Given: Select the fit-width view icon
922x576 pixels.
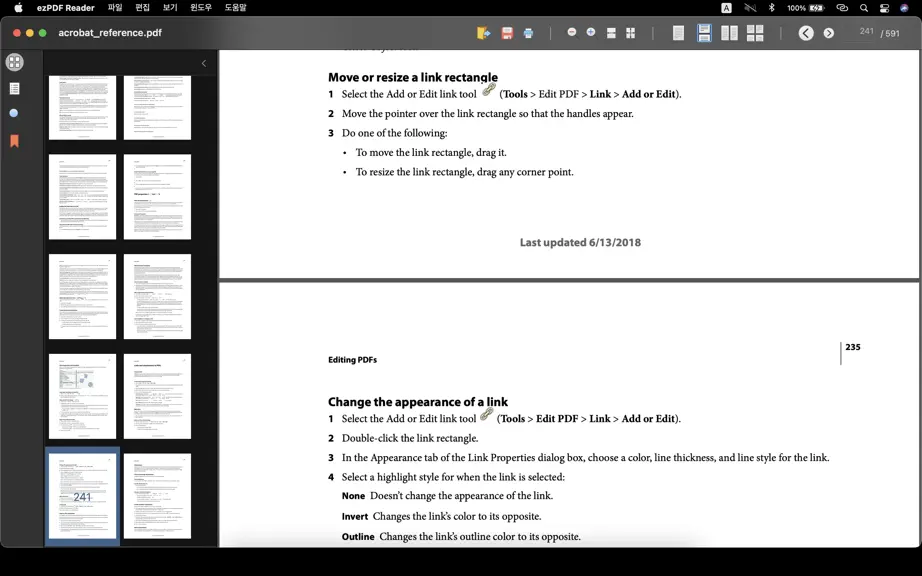Looking at the screenshot, I should coord(611,33).
